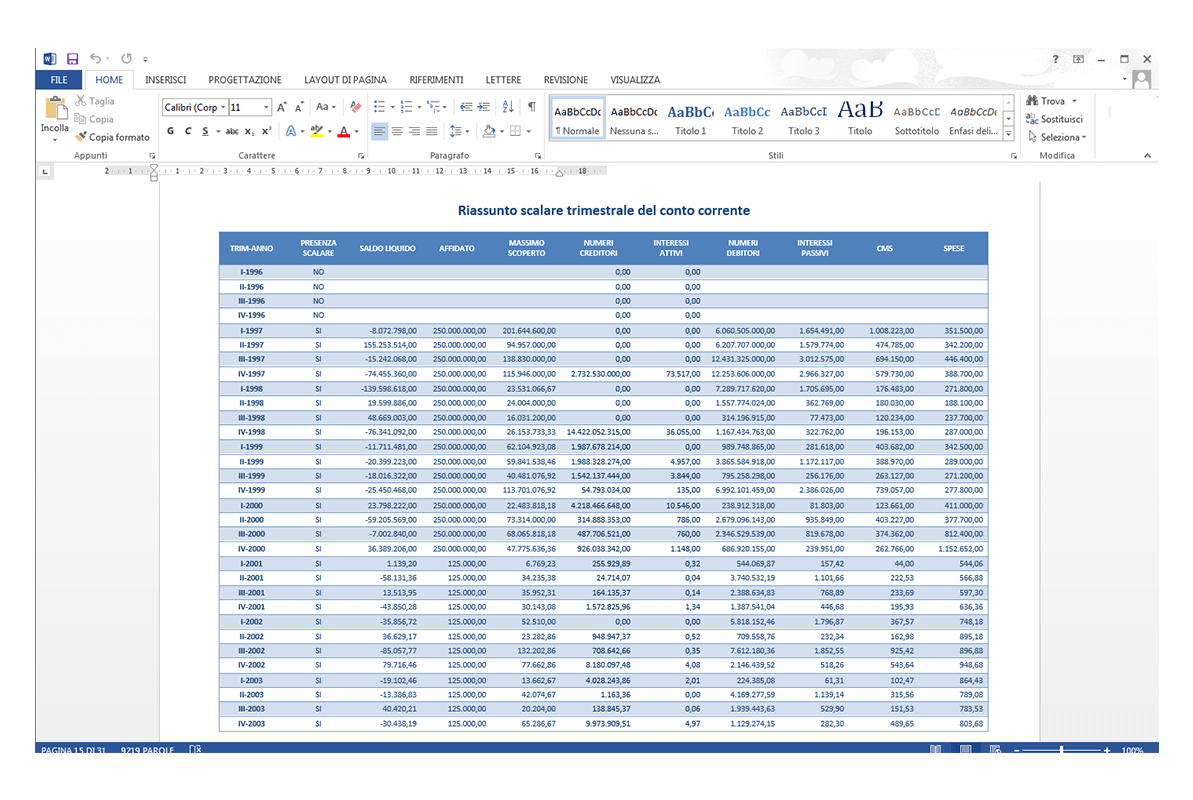Align text left

pos(379,132)
